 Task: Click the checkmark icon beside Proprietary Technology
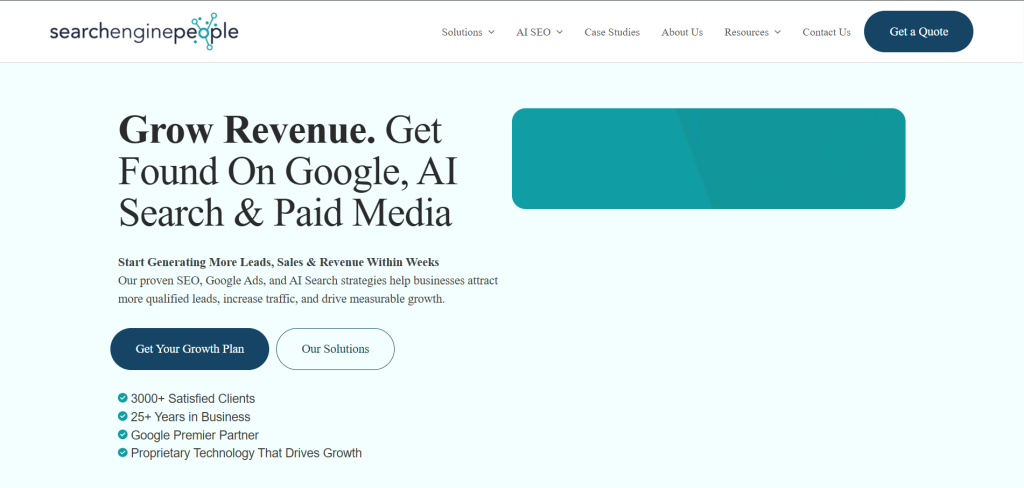coord(122,452)
